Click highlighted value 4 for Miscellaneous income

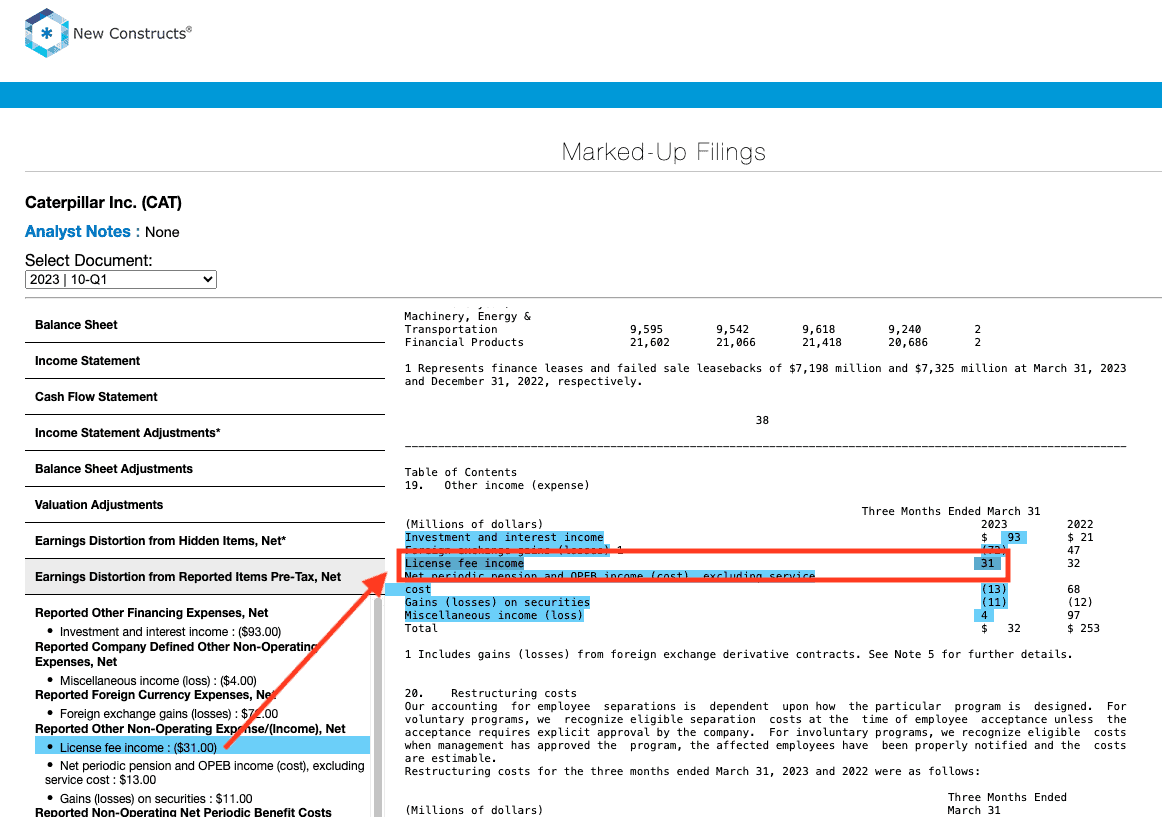coord(983,615)
